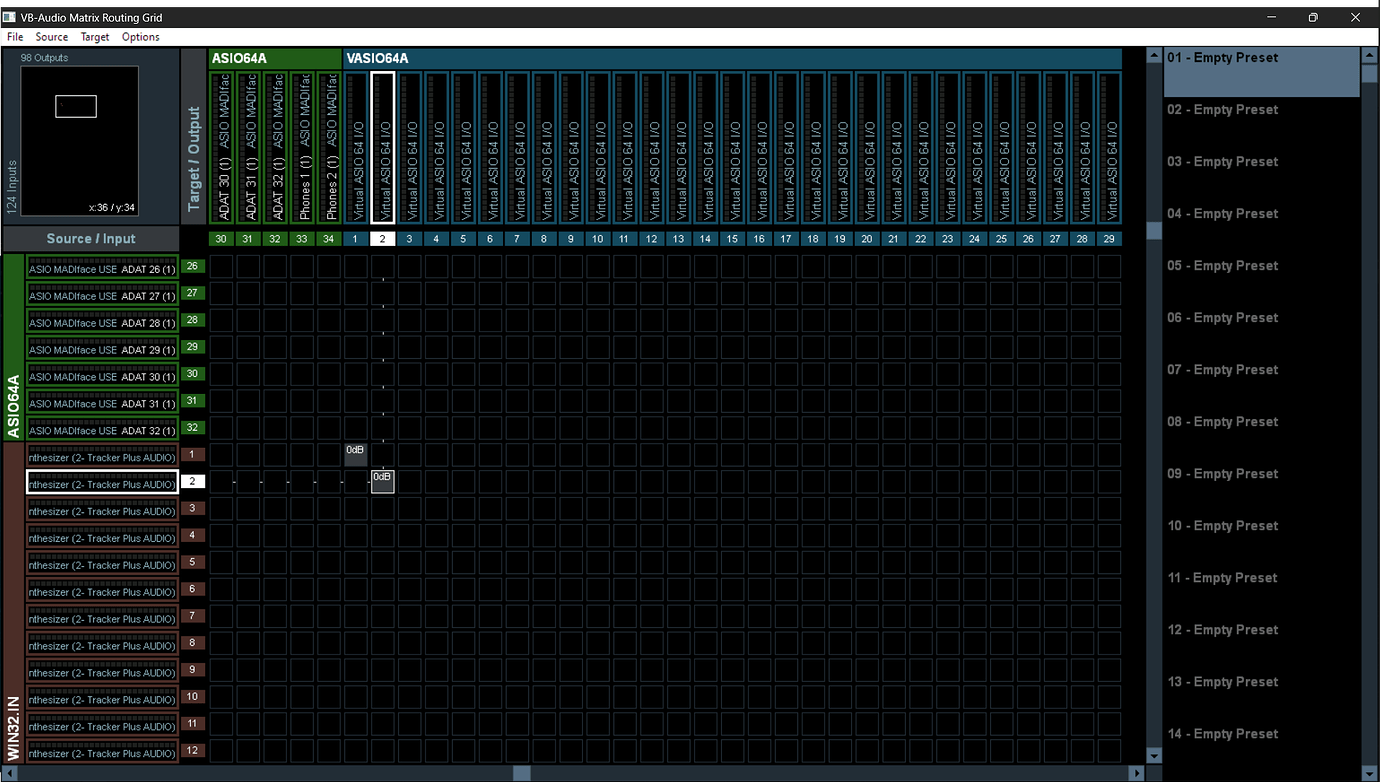Click the "Source / Input" panel header

point(91,238)
